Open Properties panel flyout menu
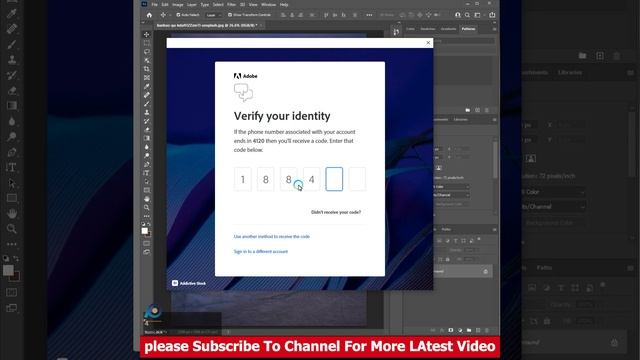Screen dimensions: 640x360 [494, 120]
